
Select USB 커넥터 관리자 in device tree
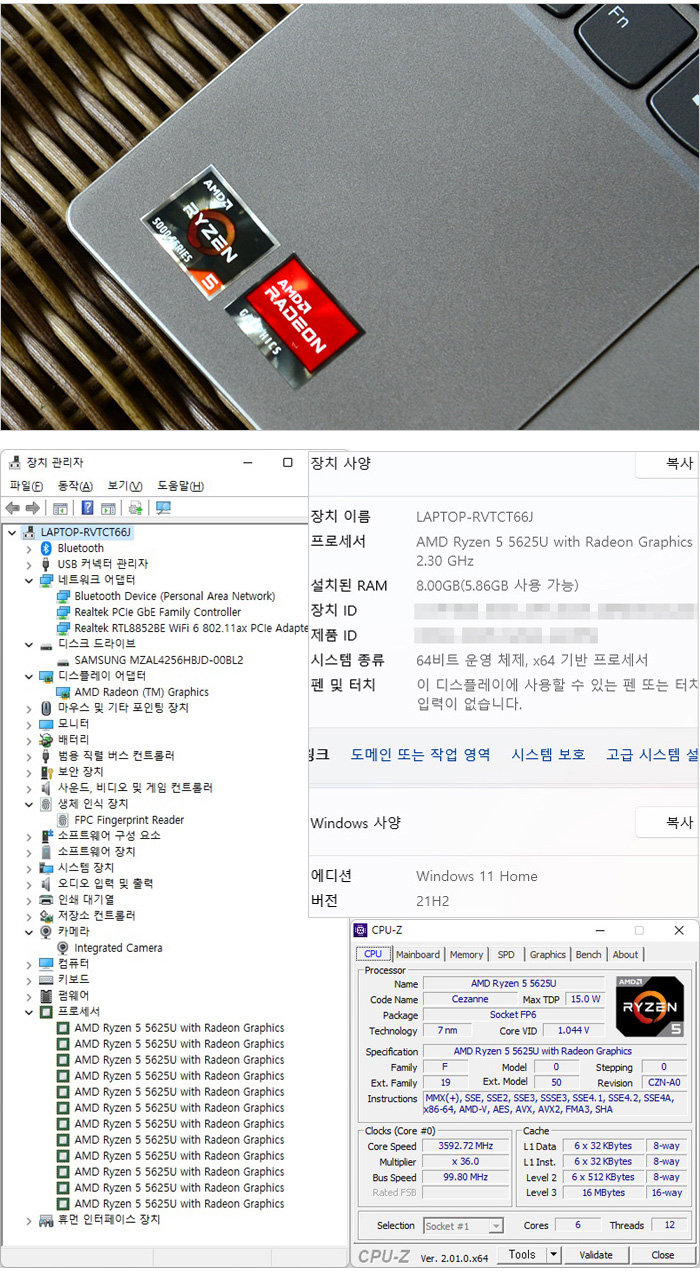tap(102, 564)
